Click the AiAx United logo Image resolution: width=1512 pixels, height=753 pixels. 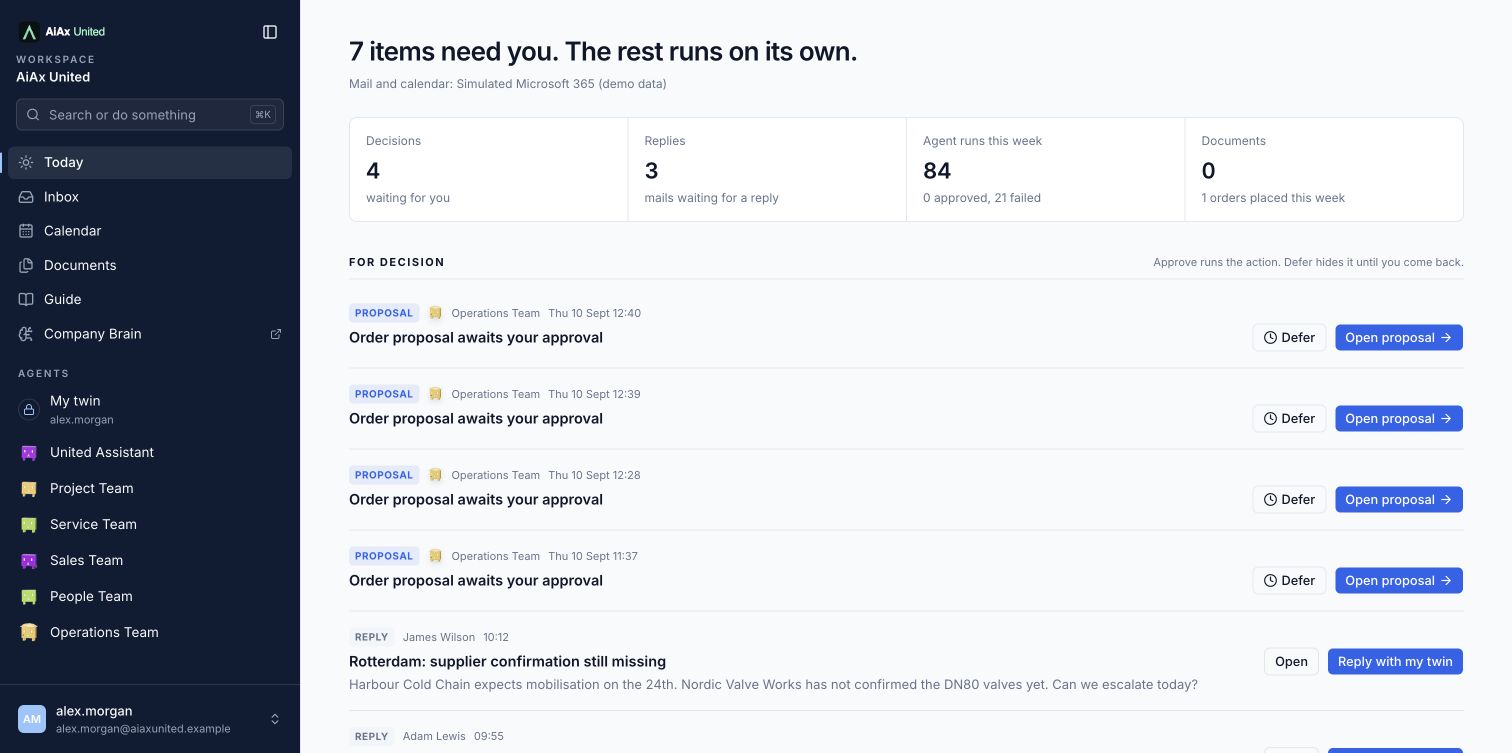tap(62, 32)
